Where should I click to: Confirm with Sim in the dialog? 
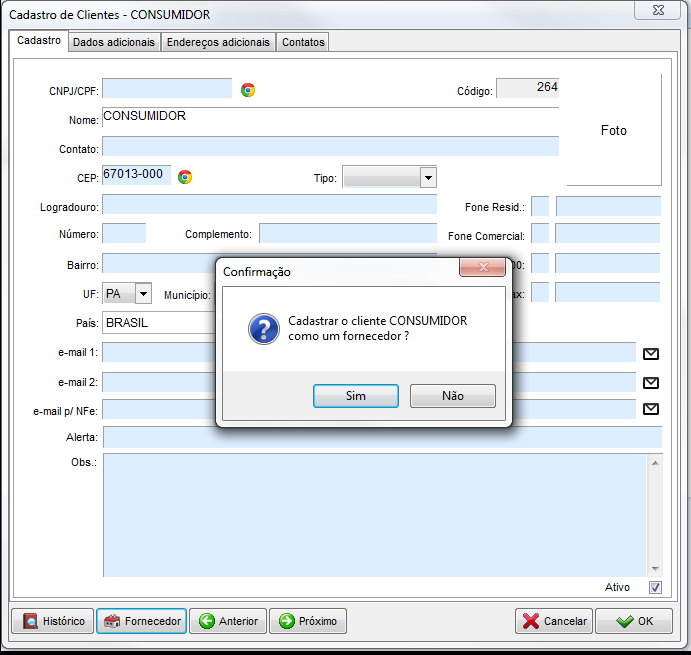coord(356,396)
